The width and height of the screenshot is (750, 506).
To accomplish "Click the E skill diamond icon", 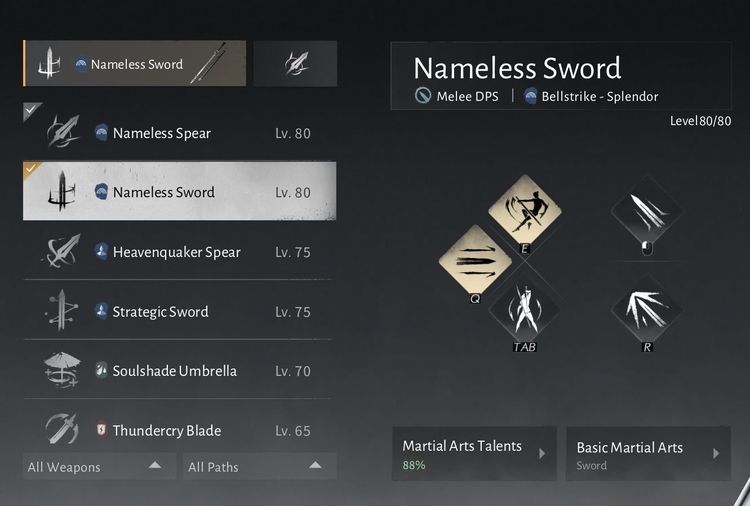I will coord(525,209).
